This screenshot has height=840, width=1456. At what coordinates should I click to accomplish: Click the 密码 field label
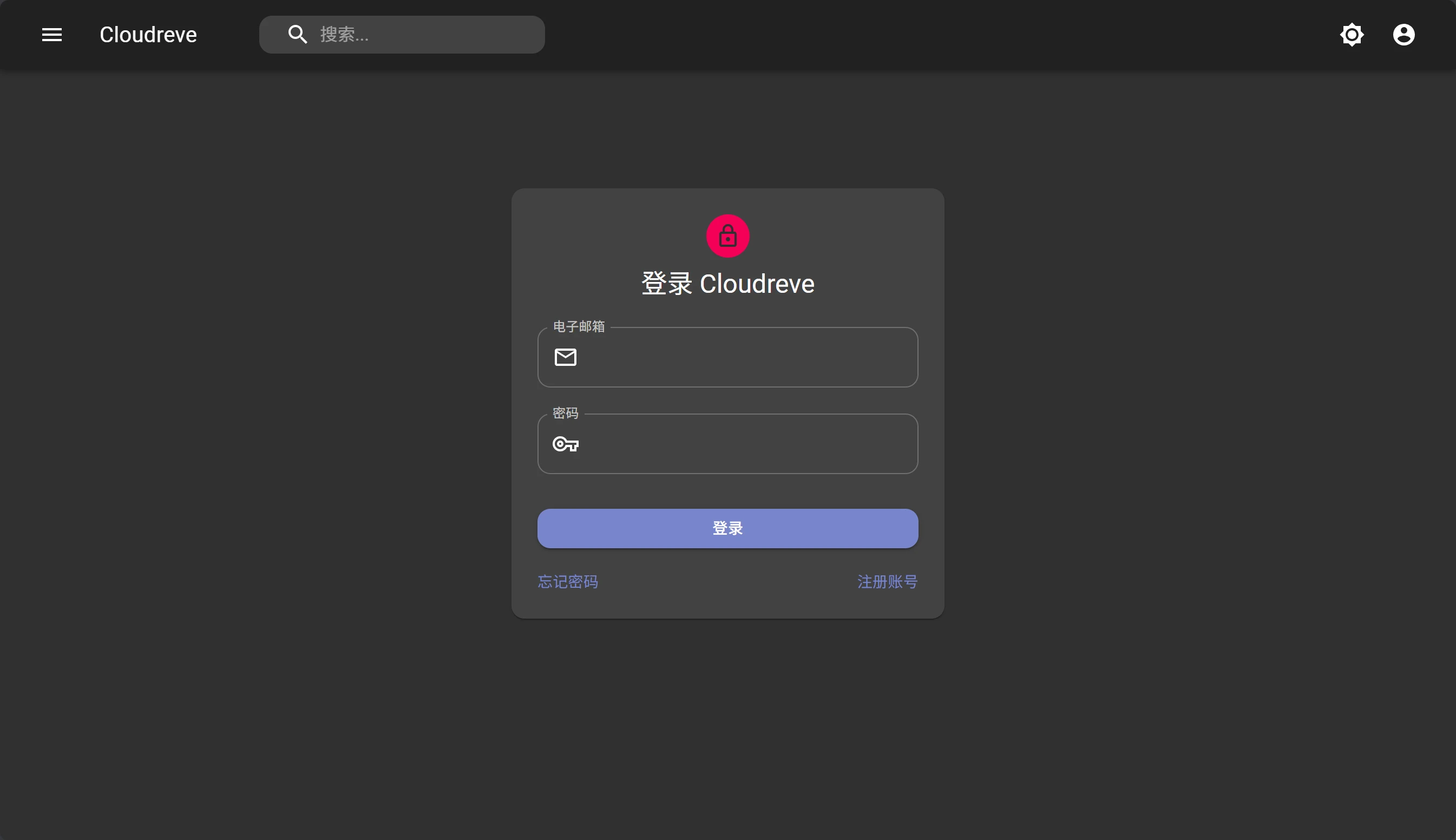pos(565,413)
